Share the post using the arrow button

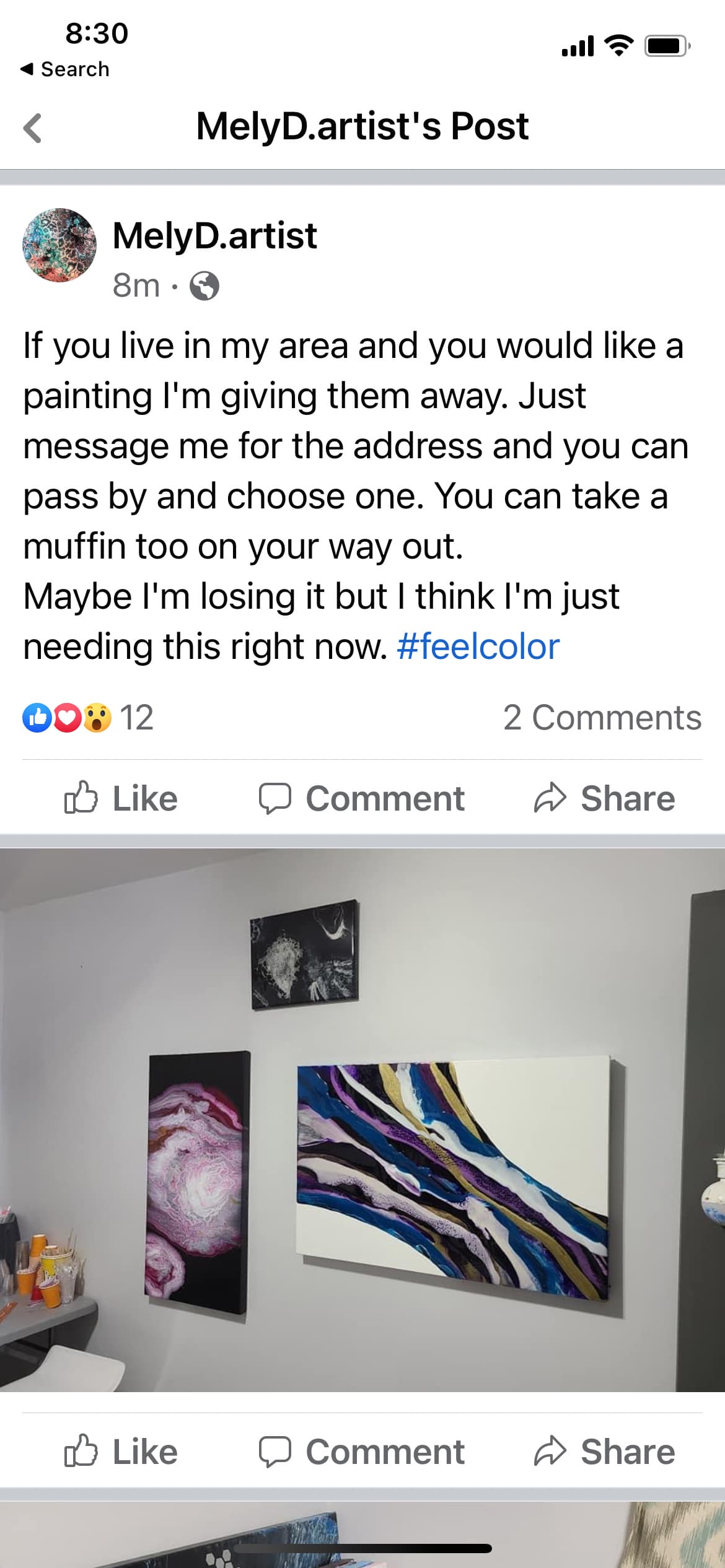(604, 798)
